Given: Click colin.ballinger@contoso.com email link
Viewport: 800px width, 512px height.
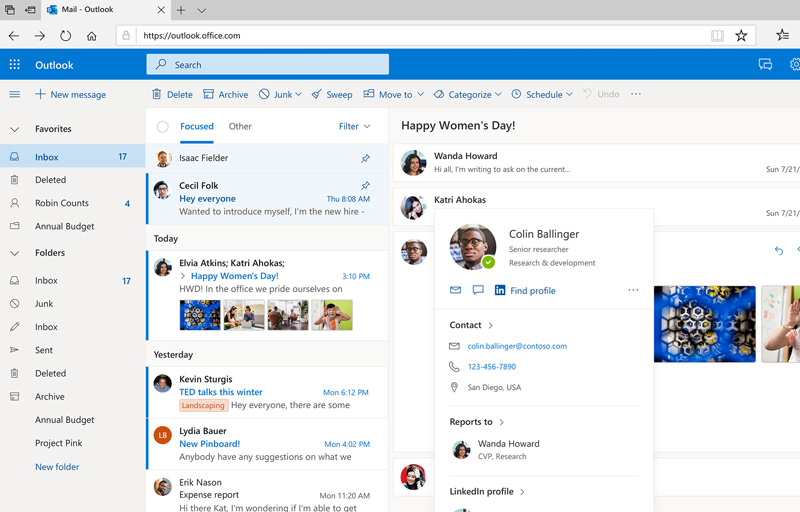Looking at the screenshot, I should coord(517,346).
